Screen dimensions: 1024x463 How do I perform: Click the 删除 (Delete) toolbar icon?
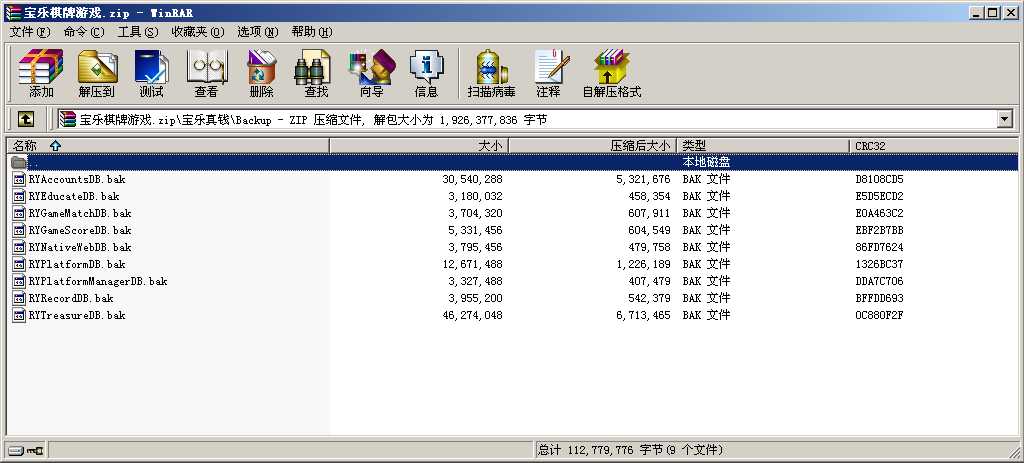261,66
